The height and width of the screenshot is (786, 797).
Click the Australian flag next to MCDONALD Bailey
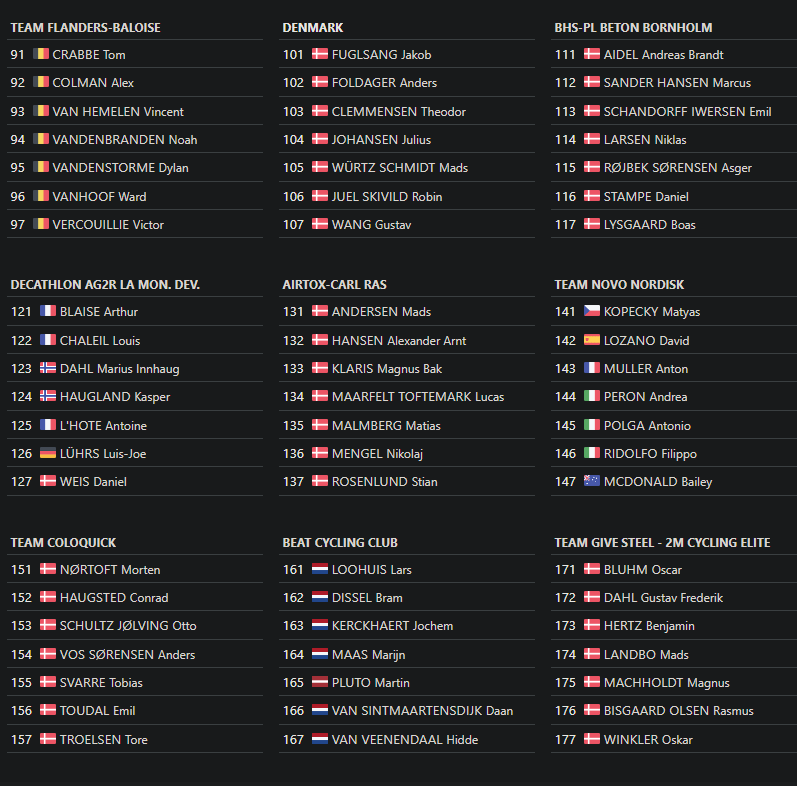coord(592,480)
